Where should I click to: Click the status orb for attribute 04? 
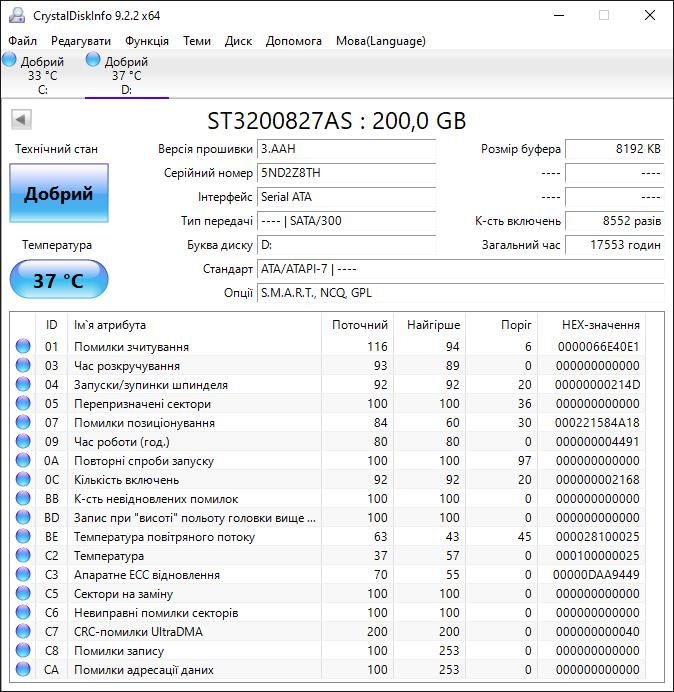coord(23,384)
